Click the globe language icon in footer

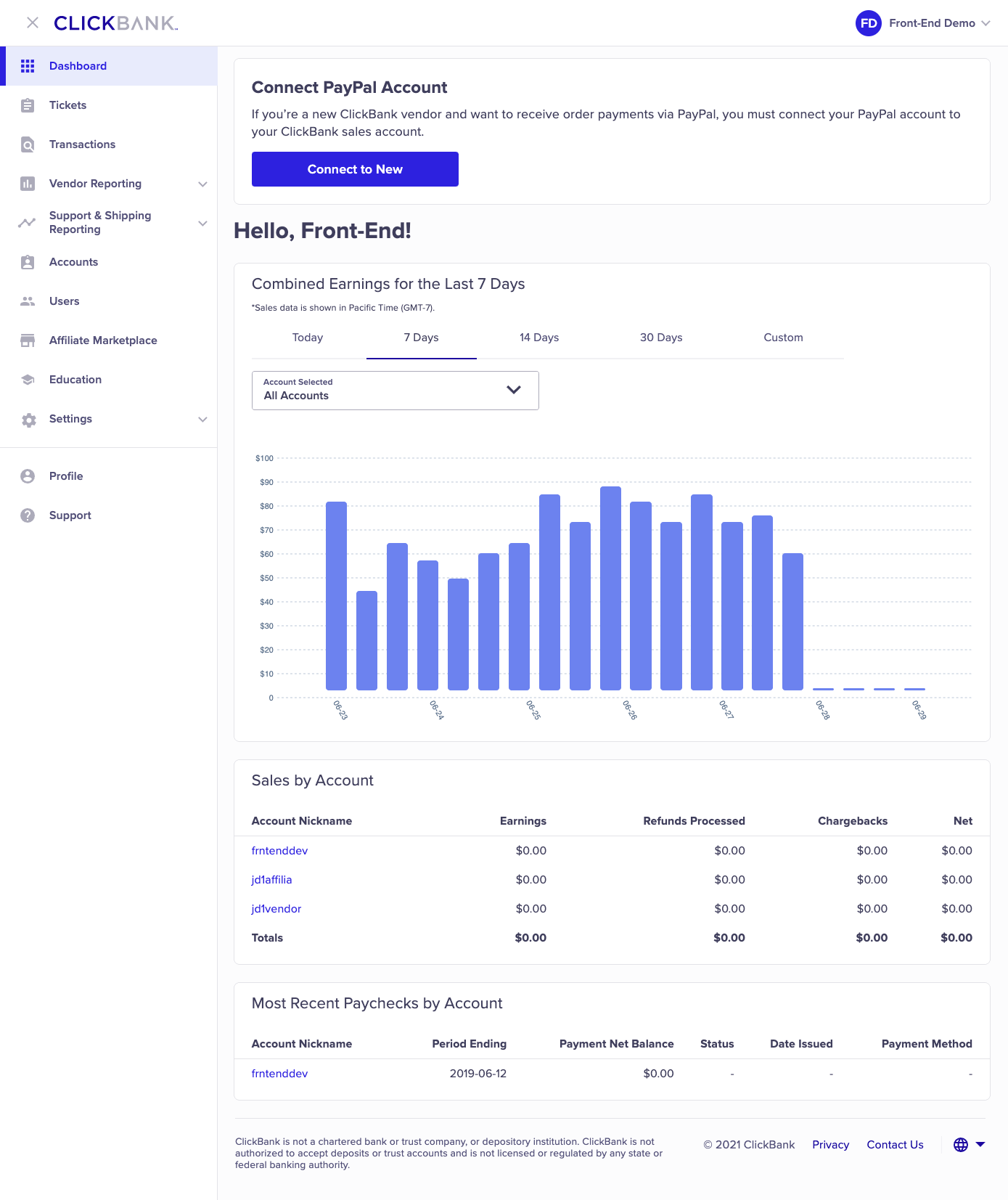tap(960, 1145)
